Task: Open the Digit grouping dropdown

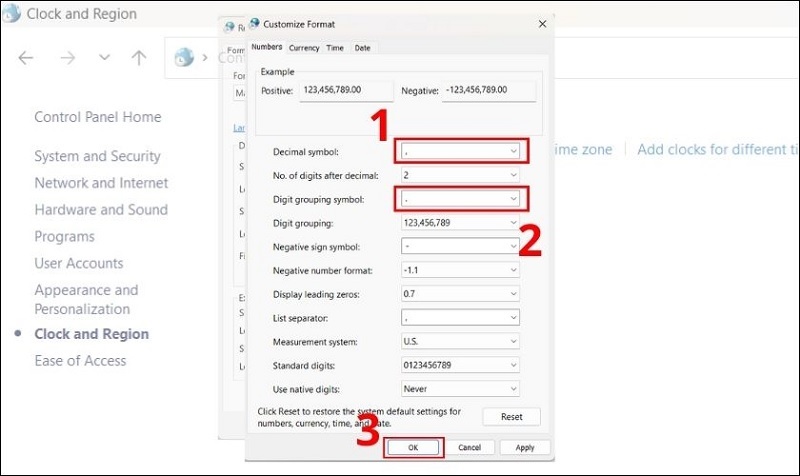Action: click(460, 222)
